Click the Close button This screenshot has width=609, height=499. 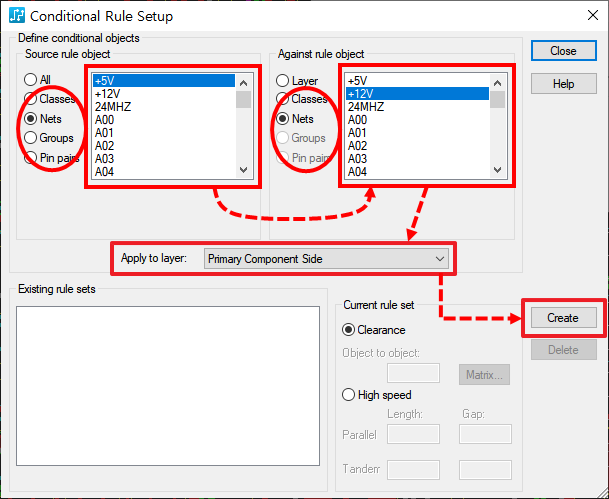564,50
